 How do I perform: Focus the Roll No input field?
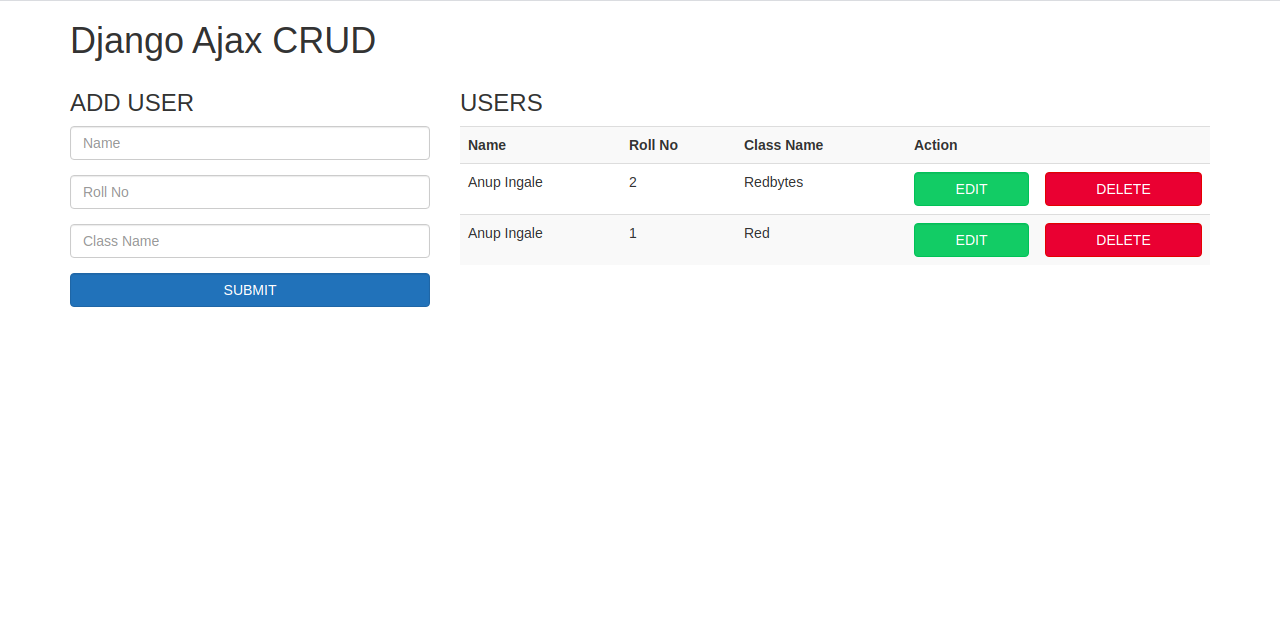[x=249, y=192]
